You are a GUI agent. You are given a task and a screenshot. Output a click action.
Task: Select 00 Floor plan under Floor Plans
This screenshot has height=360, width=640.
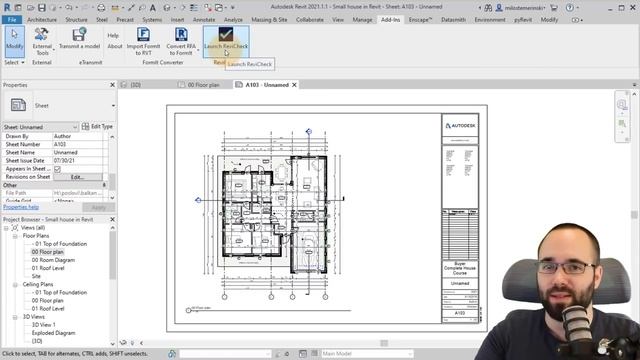click(47, 252)
